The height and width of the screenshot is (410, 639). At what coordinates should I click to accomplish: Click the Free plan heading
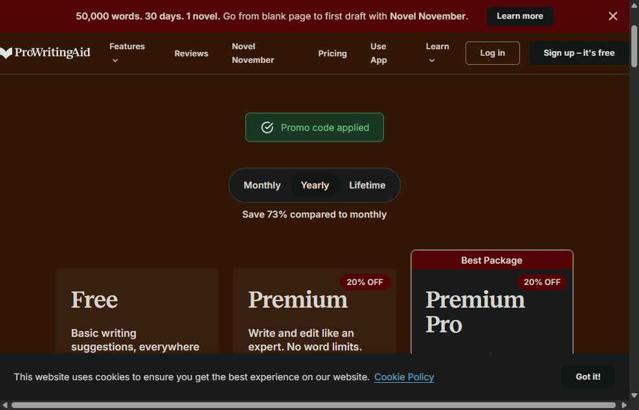coord(95,300)
